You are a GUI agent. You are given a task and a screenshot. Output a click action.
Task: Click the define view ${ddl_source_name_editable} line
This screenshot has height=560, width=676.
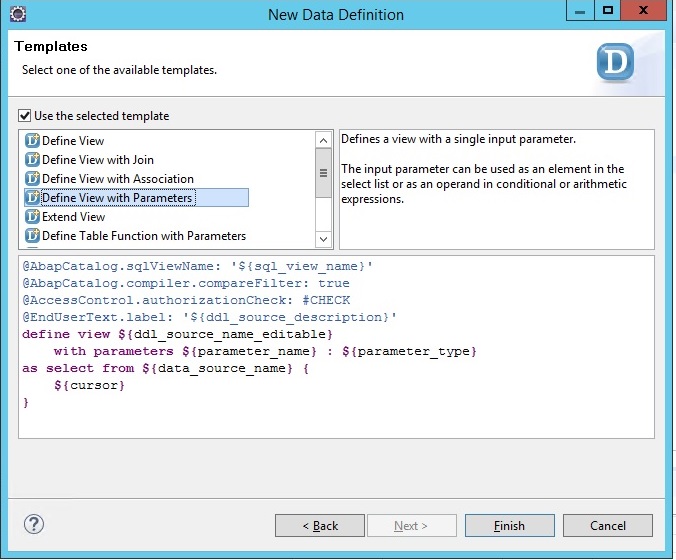click(178, 334)
